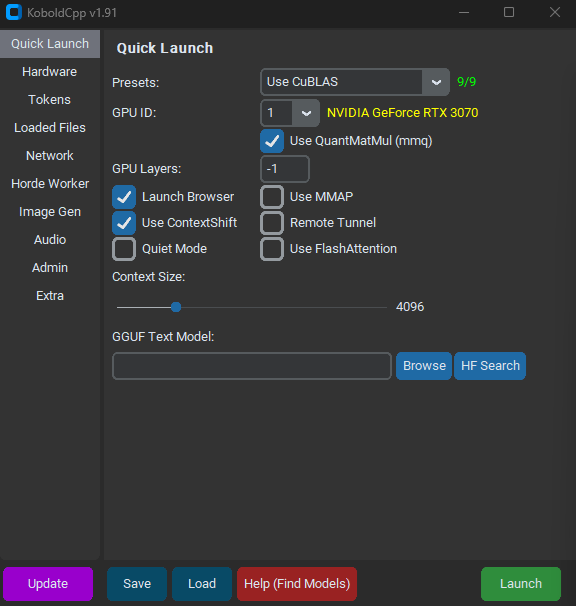Maximize the KoboldCpp window
Image resolution: width=576 pixels, height=606 pixels.
pos(509,12)
